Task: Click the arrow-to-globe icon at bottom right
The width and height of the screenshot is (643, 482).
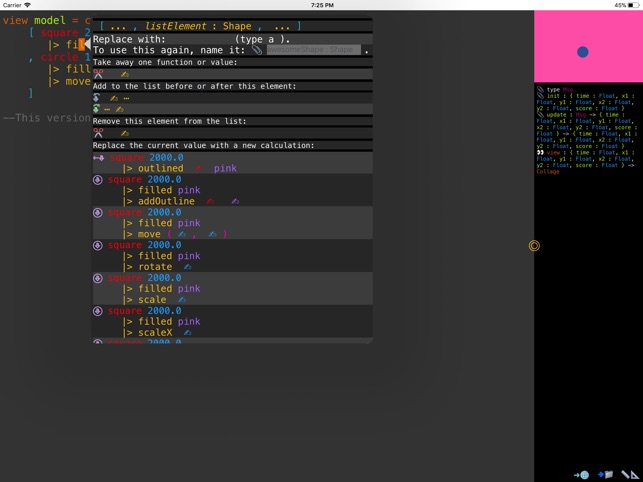Action: [581, 475]
